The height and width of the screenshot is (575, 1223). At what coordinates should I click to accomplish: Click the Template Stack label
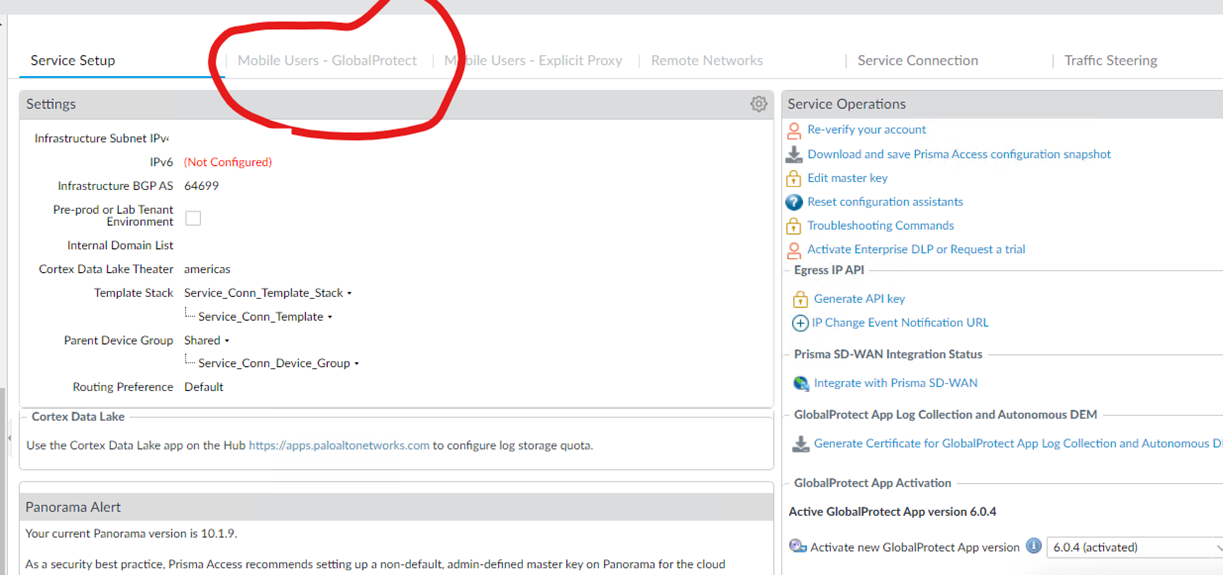pos(134,294)
